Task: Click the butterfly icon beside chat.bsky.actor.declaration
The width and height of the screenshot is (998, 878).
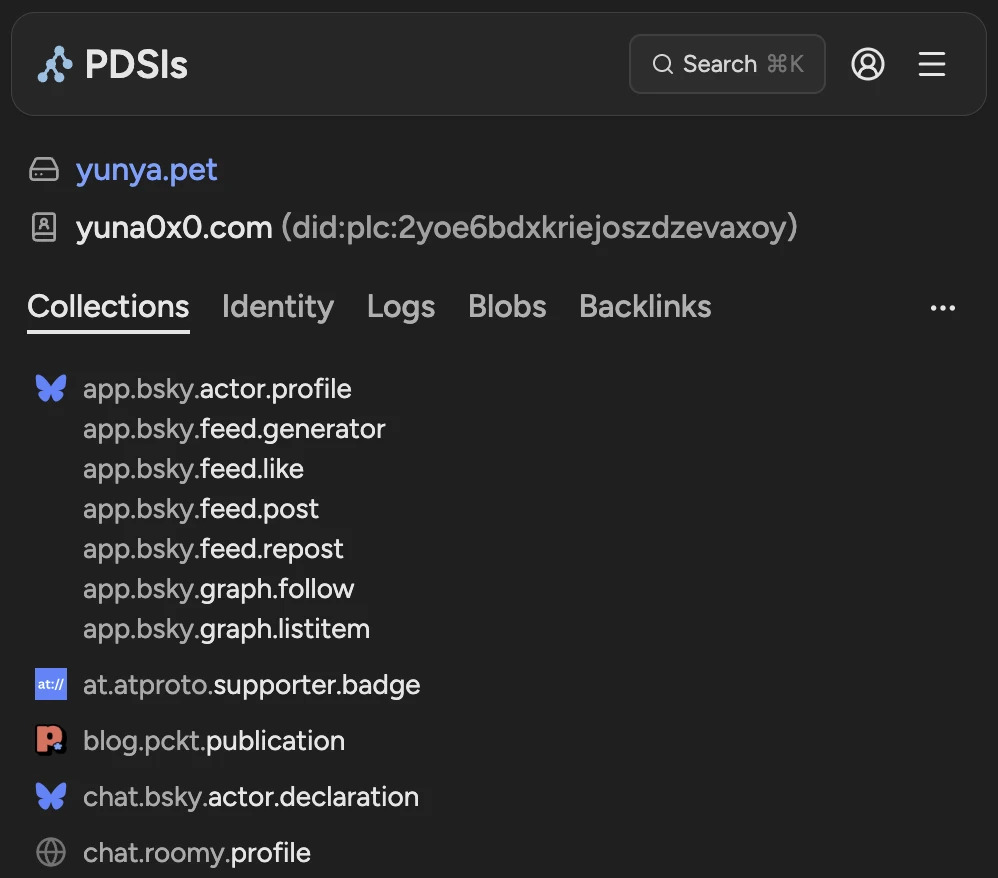Action: 50,797
